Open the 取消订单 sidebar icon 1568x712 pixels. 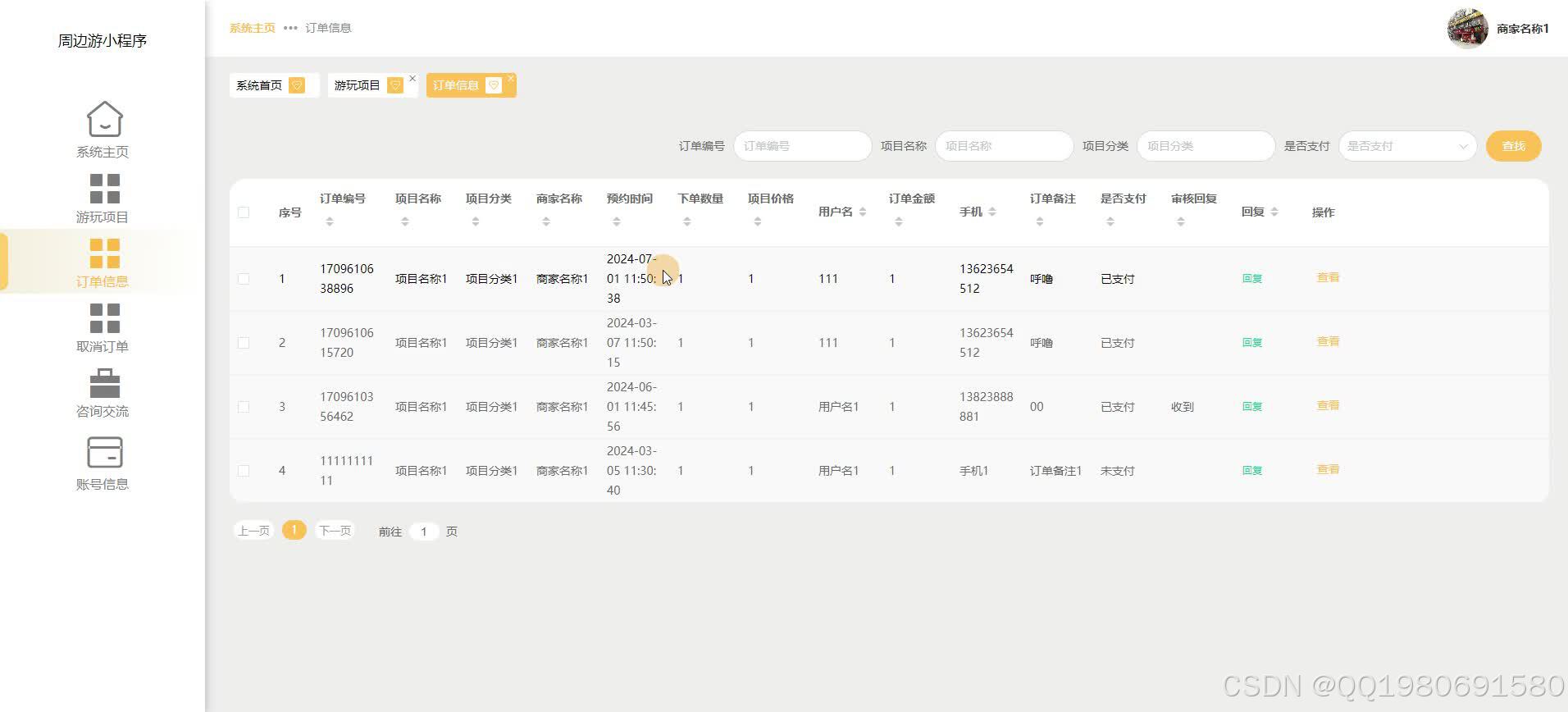point(104,318)
